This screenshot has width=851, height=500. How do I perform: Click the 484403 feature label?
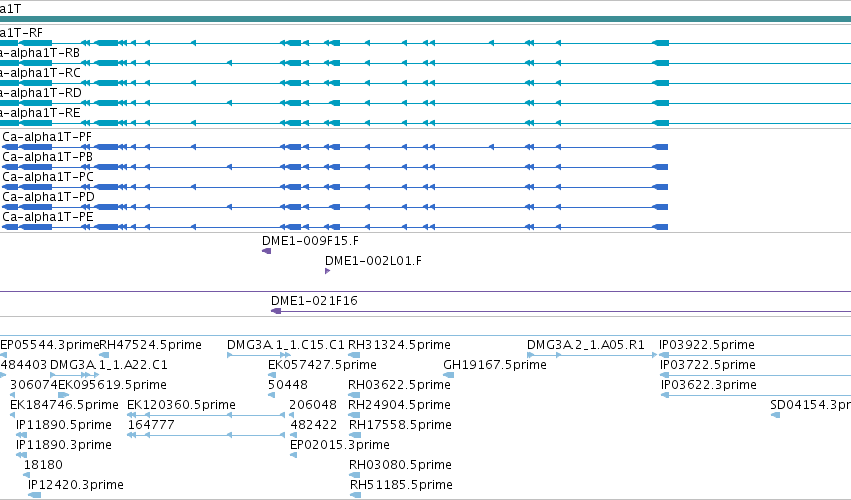coord(22,365)
